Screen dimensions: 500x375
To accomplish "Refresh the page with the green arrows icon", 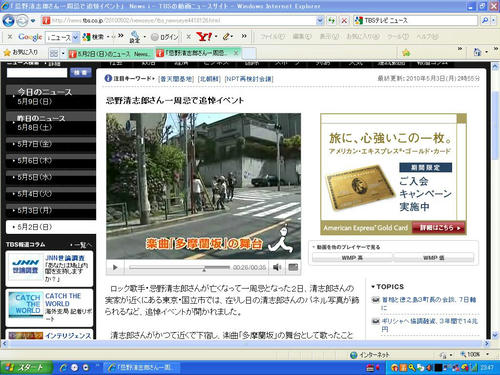I will 331,21.
